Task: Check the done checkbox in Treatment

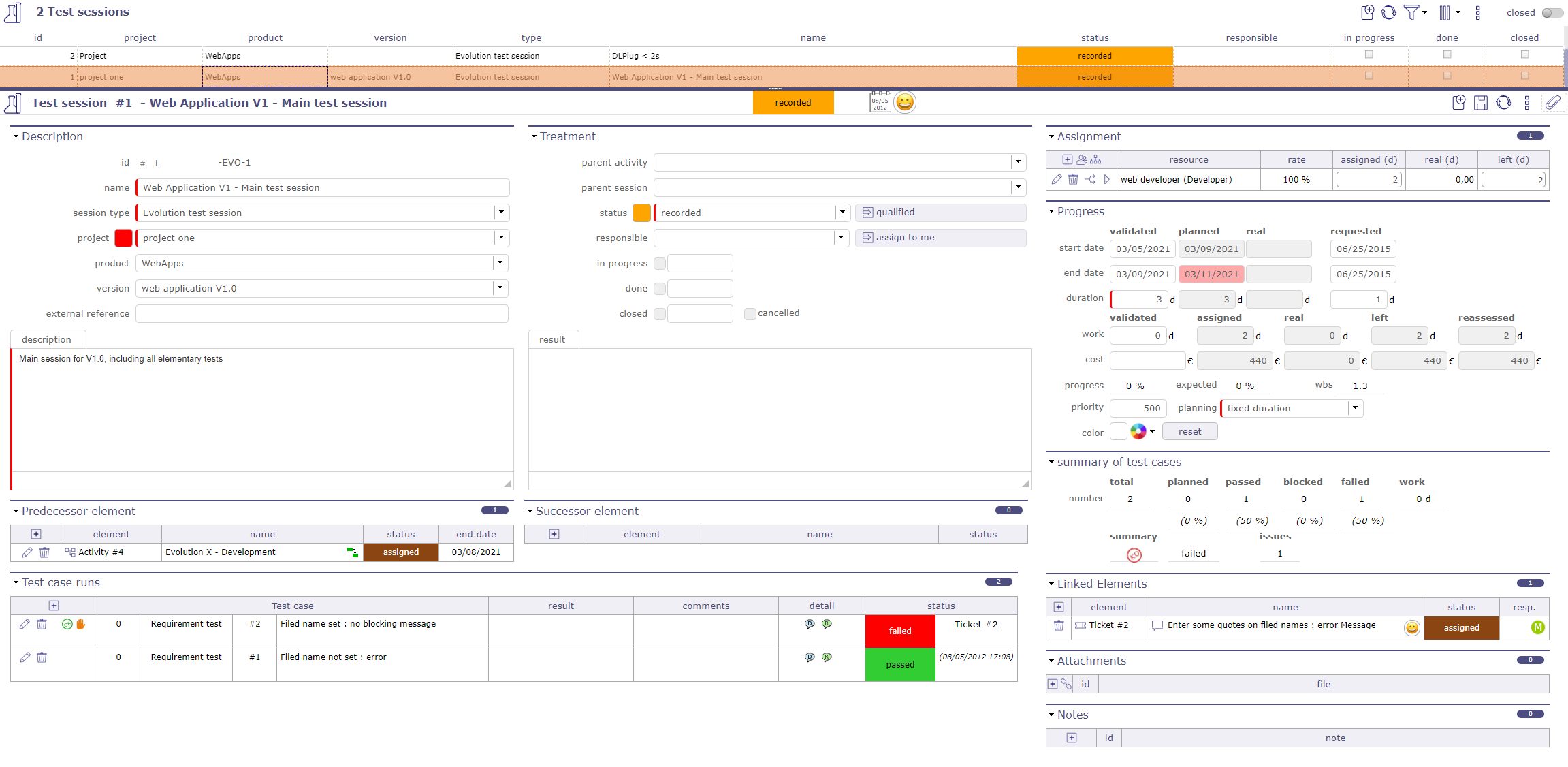Action: pyautogui.click(x=659, y=289)
